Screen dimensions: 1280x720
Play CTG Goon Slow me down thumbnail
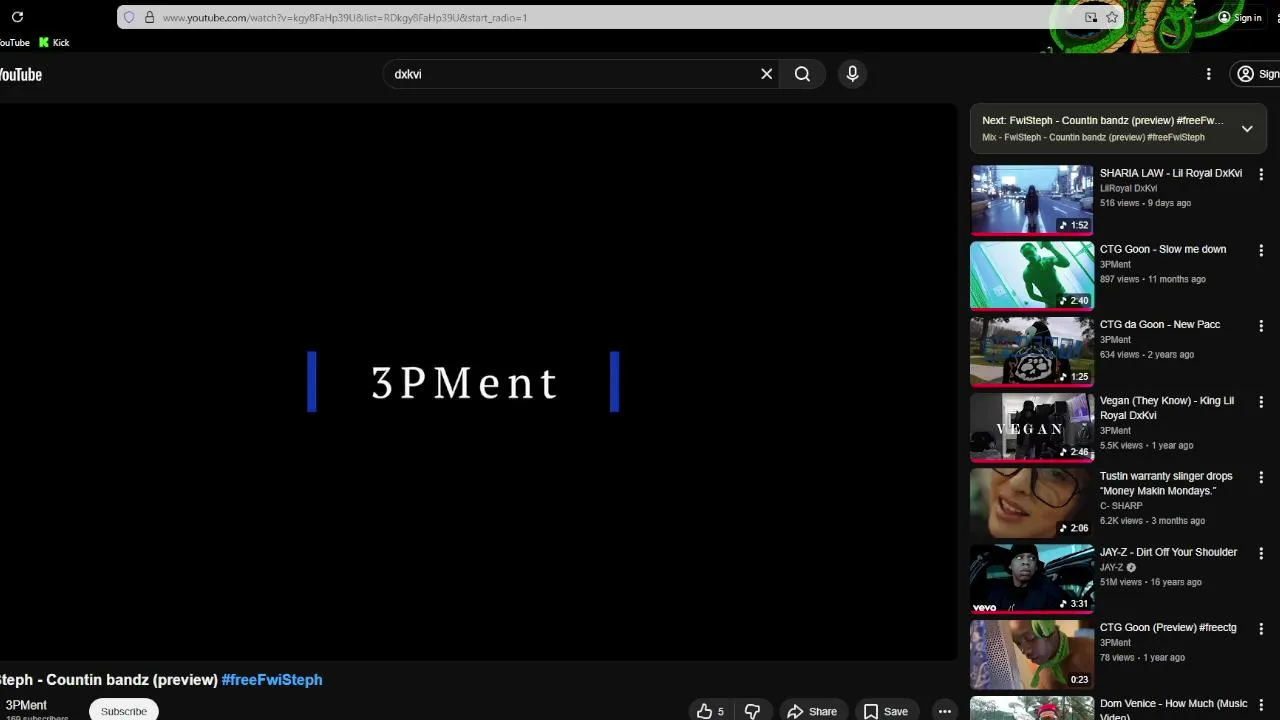(x=1032, y=275)
